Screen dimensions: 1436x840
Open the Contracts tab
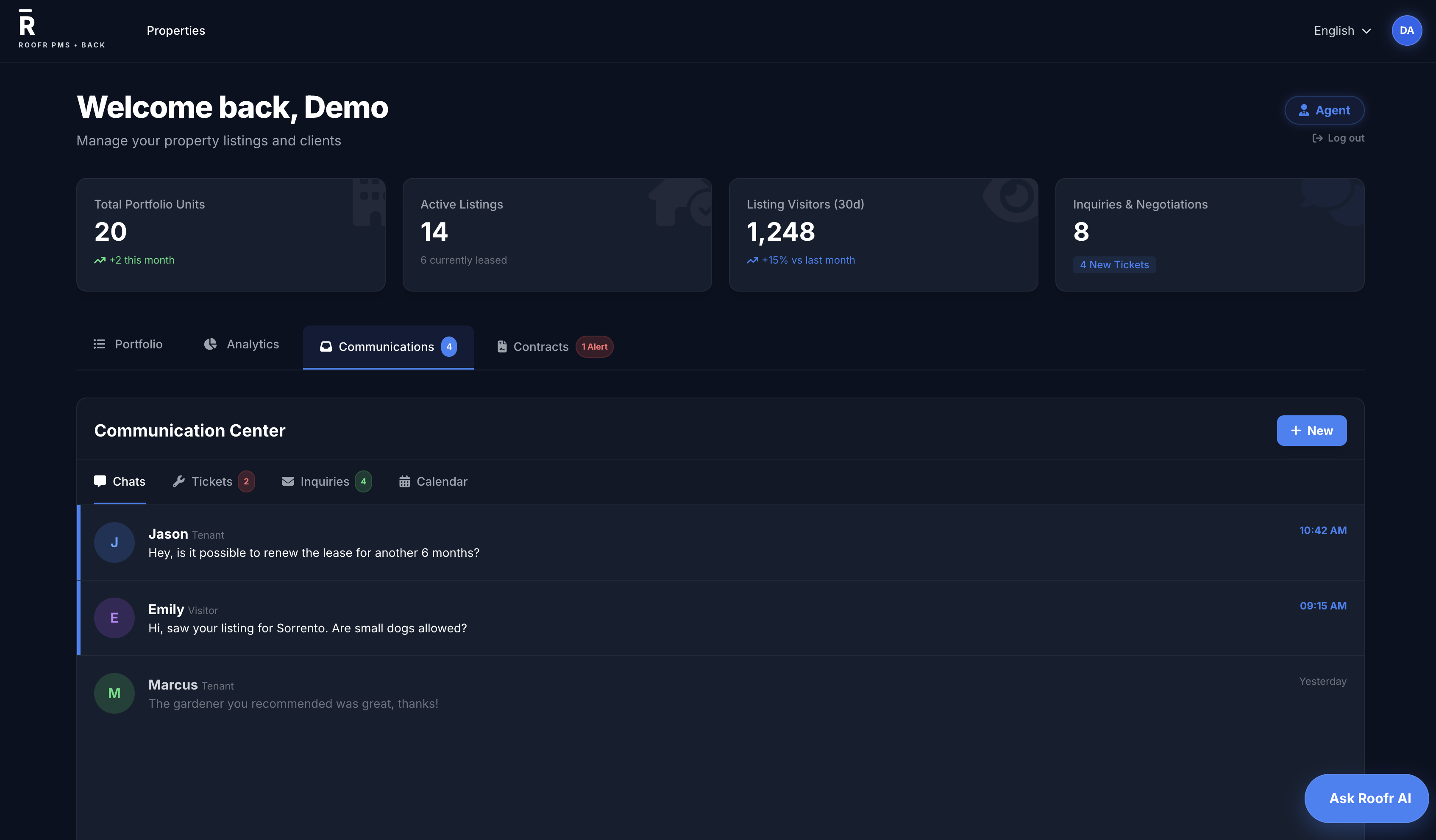(540, 347)
